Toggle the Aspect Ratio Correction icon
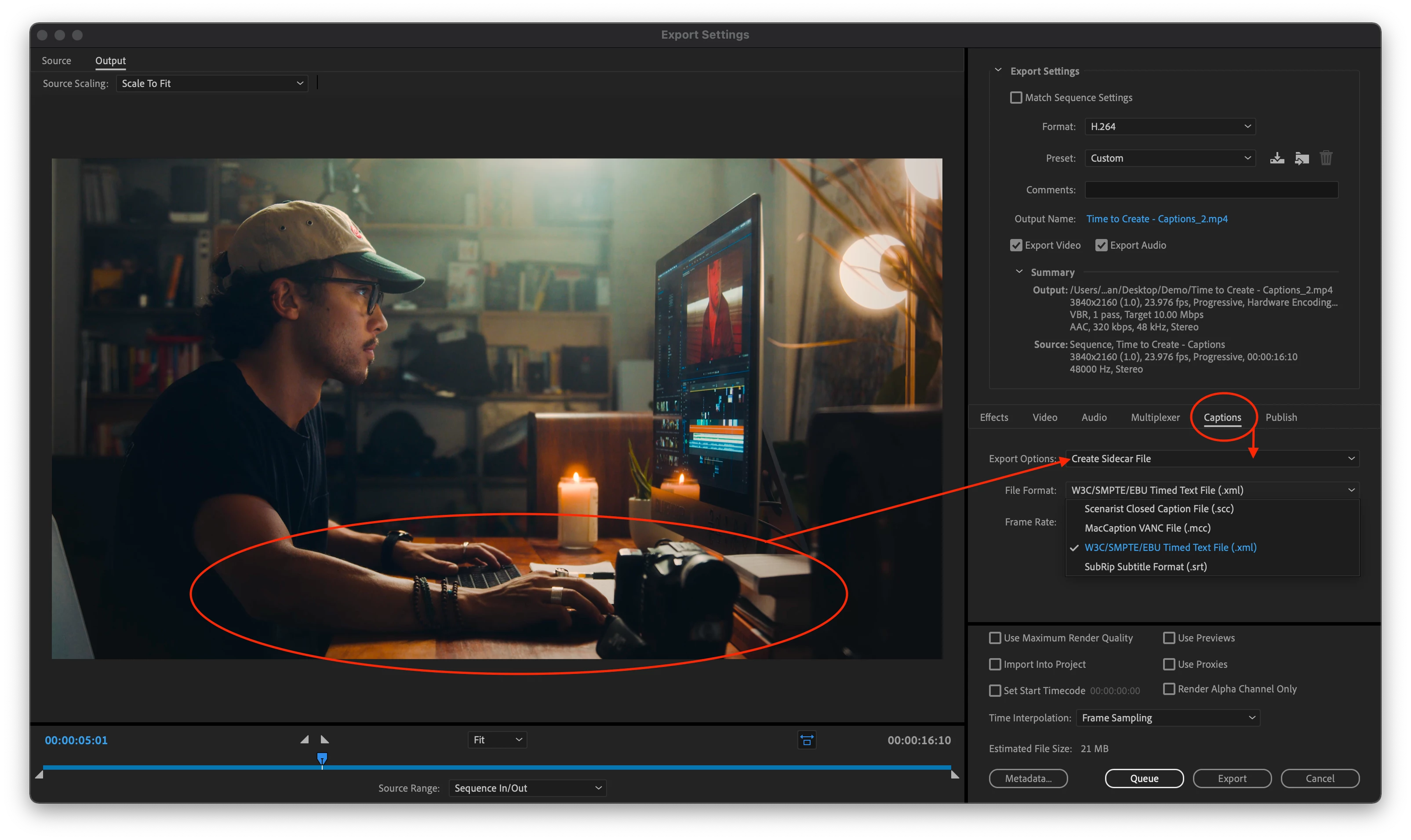Screen dimensions: 1411x840 tap(807, 740)
